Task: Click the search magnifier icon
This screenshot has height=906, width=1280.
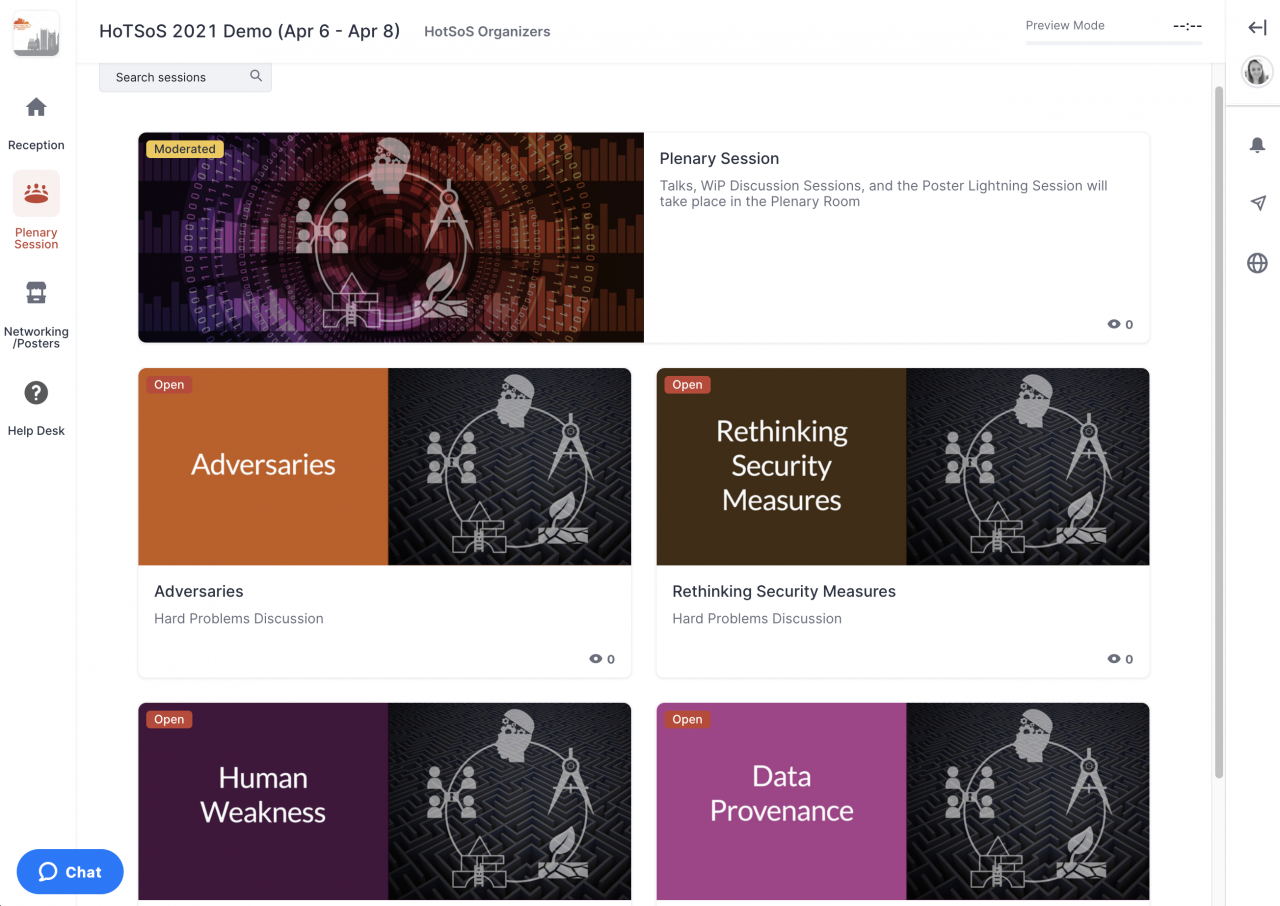Action: pyautogui.click(x=256, y=76)
